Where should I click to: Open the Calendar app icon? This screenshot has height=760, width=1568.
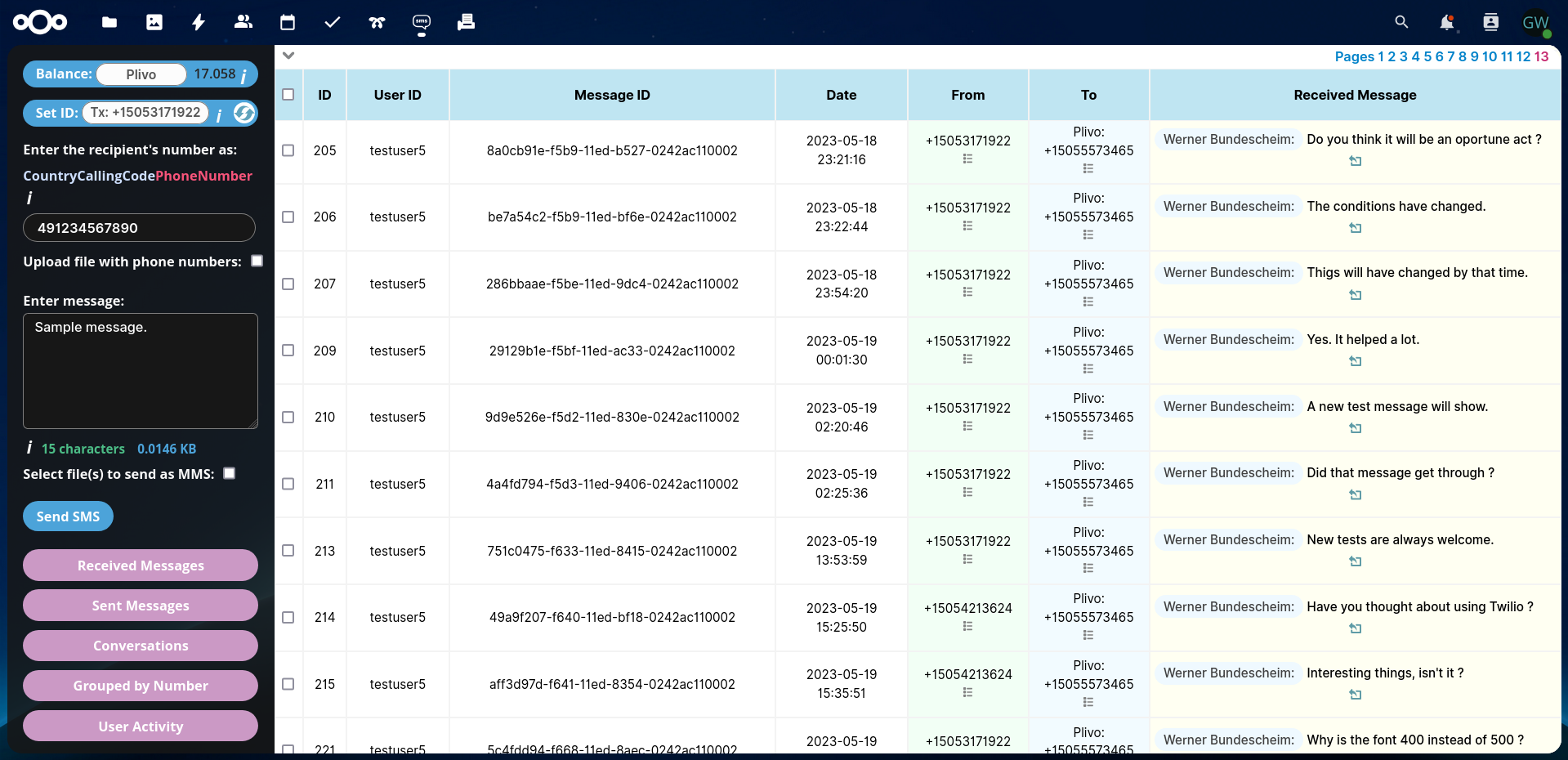[288, 22]
